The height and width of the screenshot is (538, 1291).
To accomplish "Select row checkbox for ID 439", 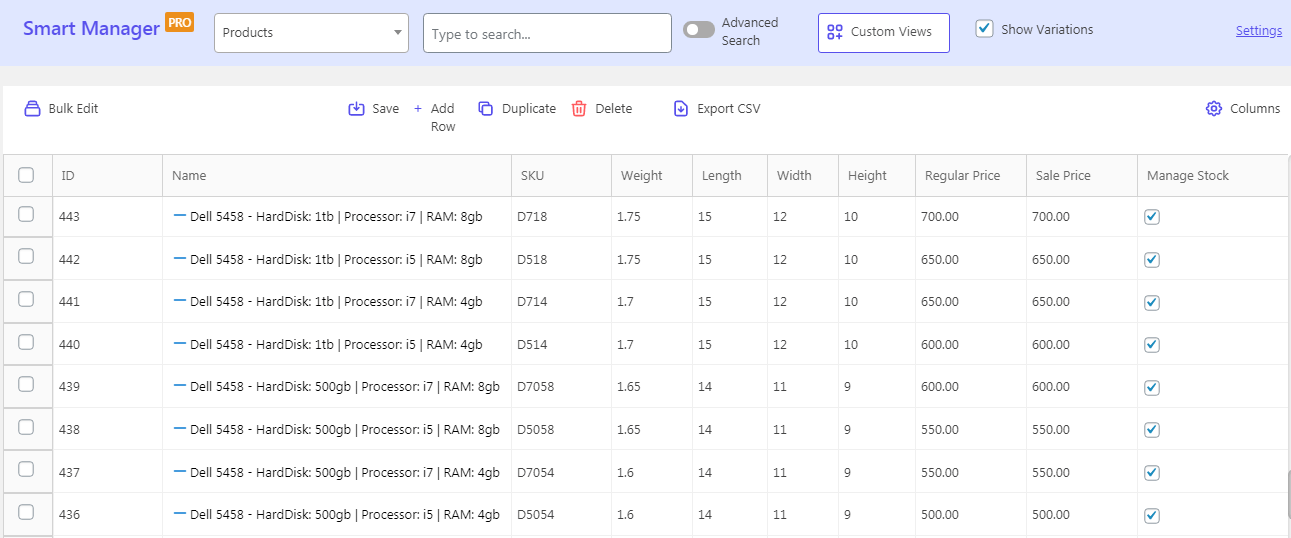I will [x=26, y=384].
